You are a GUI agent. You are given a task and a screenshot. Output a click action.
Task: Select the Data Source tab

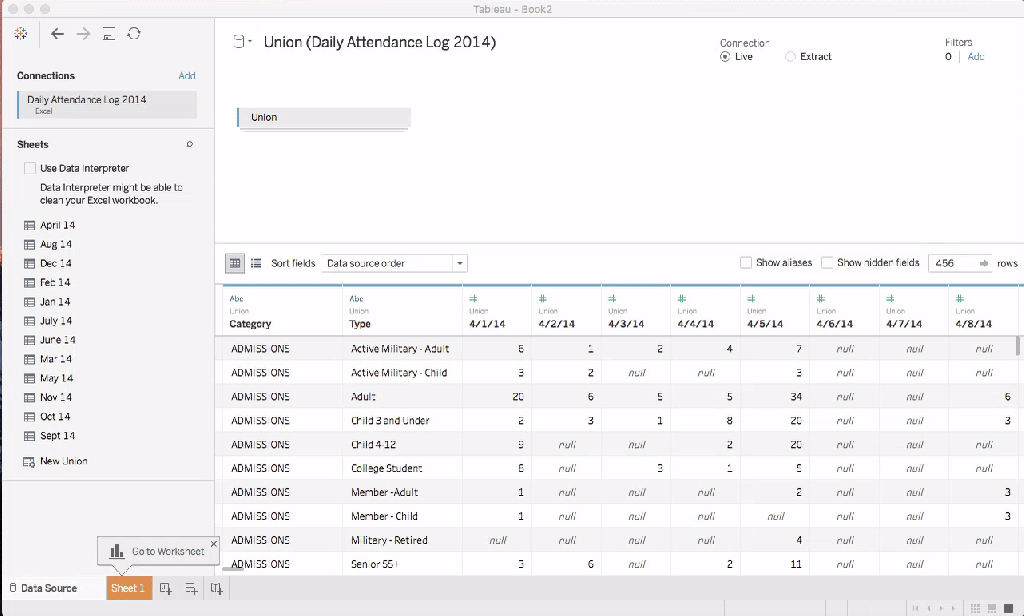pos(48,589)
